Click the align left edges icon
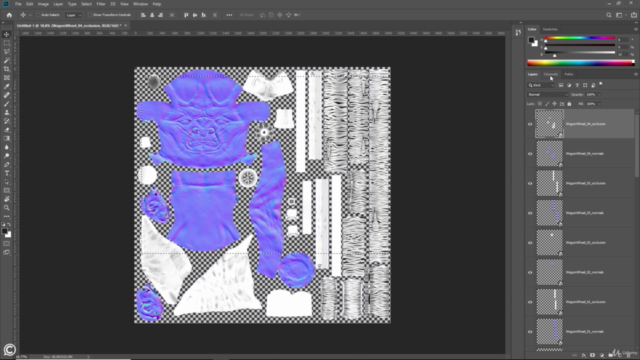 [143, 15]
